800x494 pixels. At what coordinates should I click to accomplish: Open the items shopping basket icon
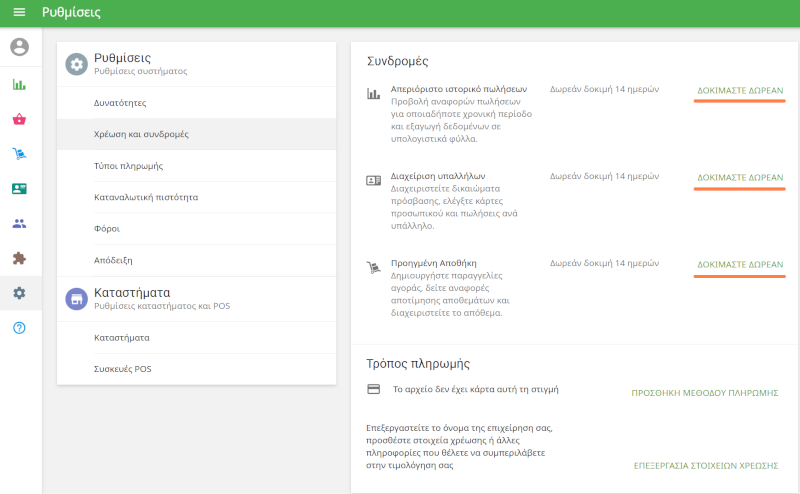pyautogui.click(x=20, y=120)
